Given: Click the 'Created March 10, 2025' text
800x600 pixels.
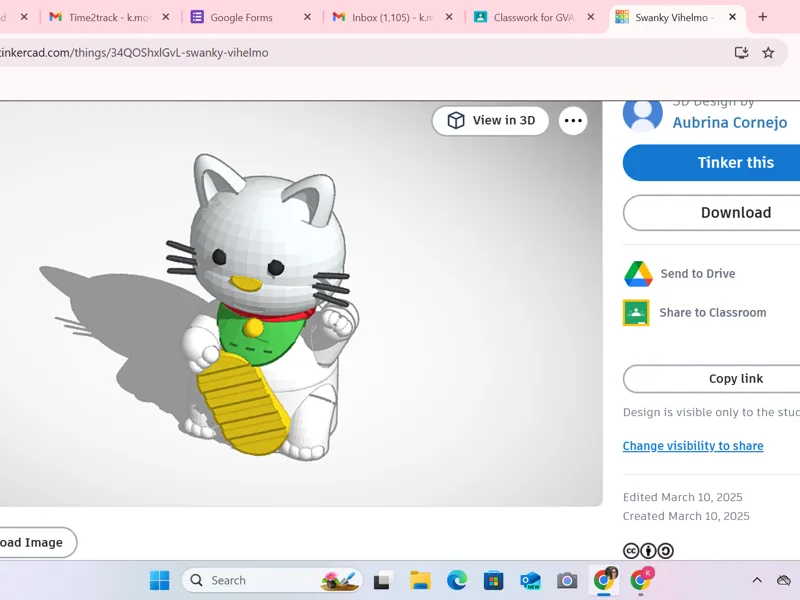Looking at the screenshot, I should click(x=686, y=516).
